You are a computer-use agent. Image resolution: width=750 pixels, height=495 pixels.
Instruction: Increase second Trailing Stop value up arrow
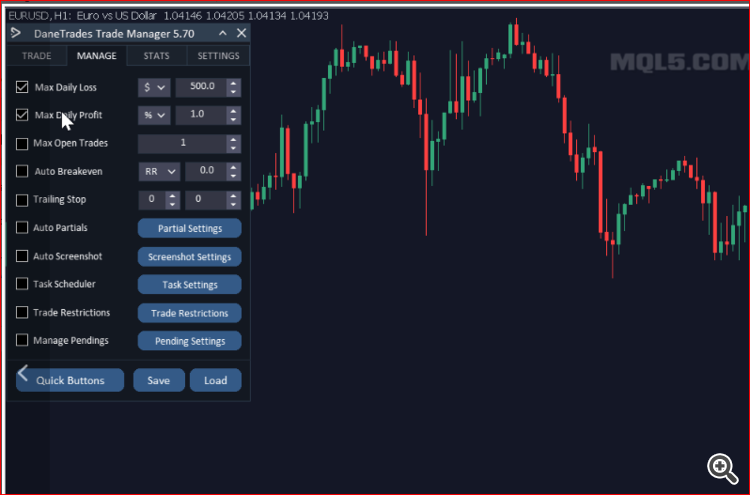pos(233,196)
